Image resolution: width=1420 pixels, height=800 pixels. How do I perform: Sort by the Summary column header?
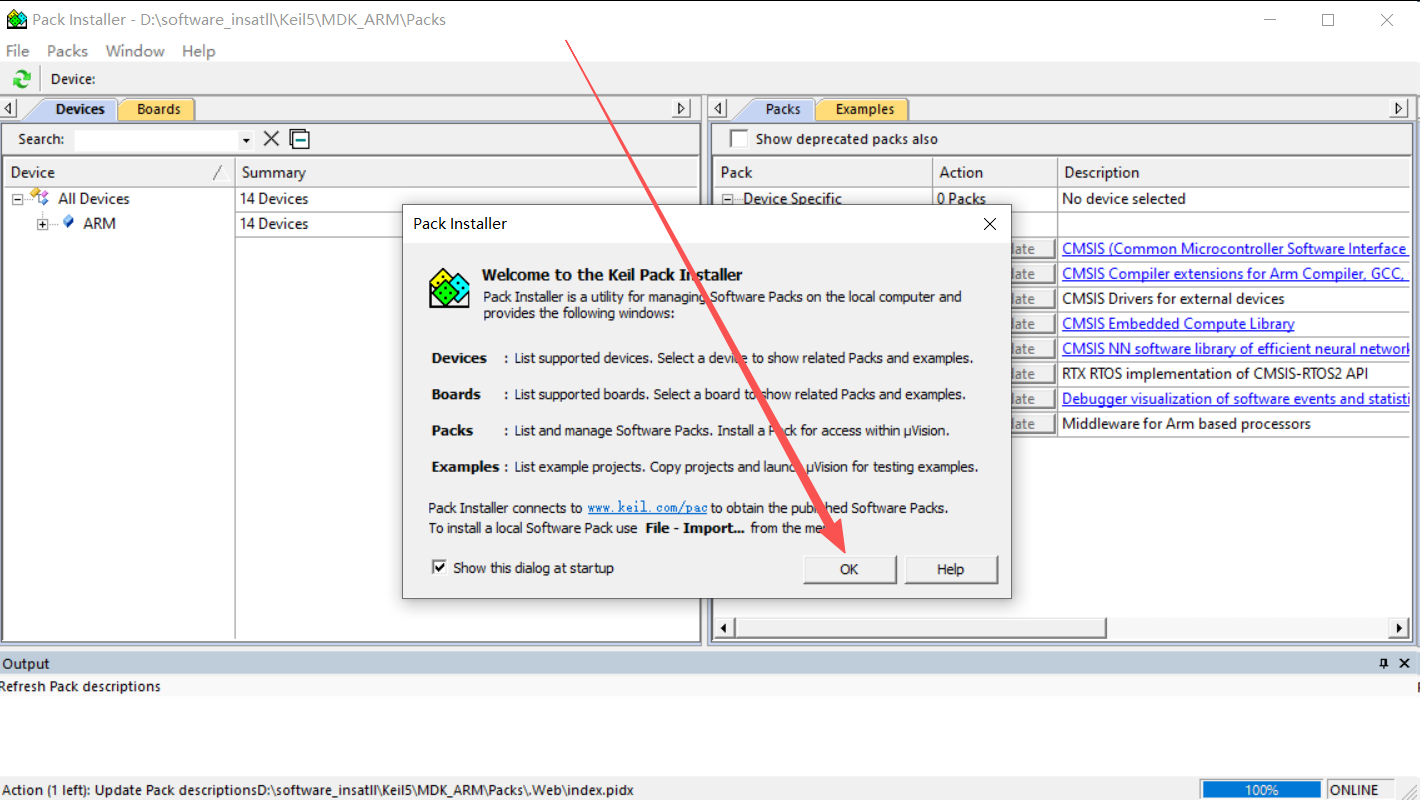(x=466, y=172)
